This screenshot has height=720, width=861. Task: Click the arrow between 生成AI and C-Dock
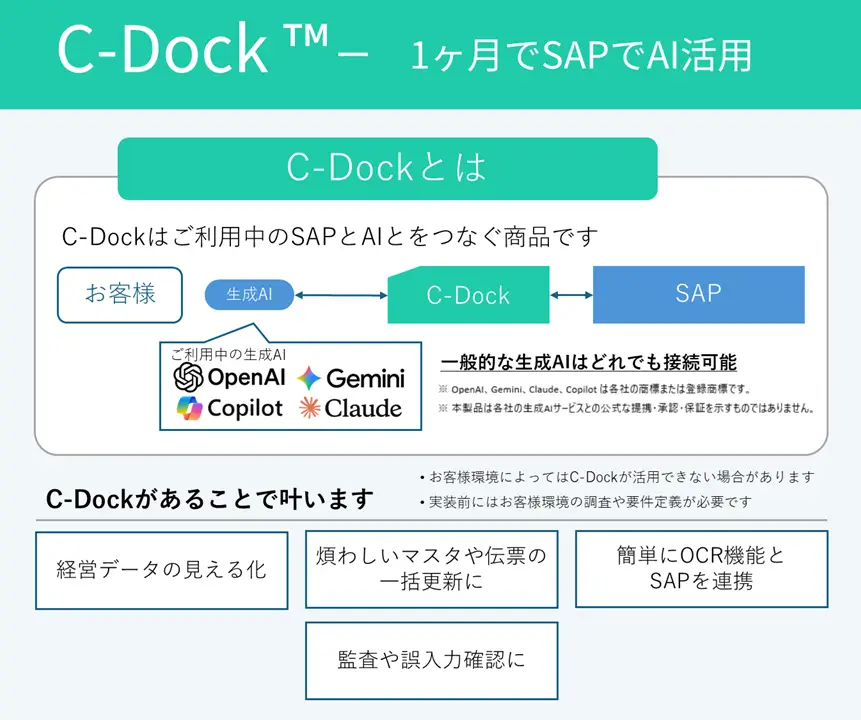pyautogui.click(x=340, y=295)
